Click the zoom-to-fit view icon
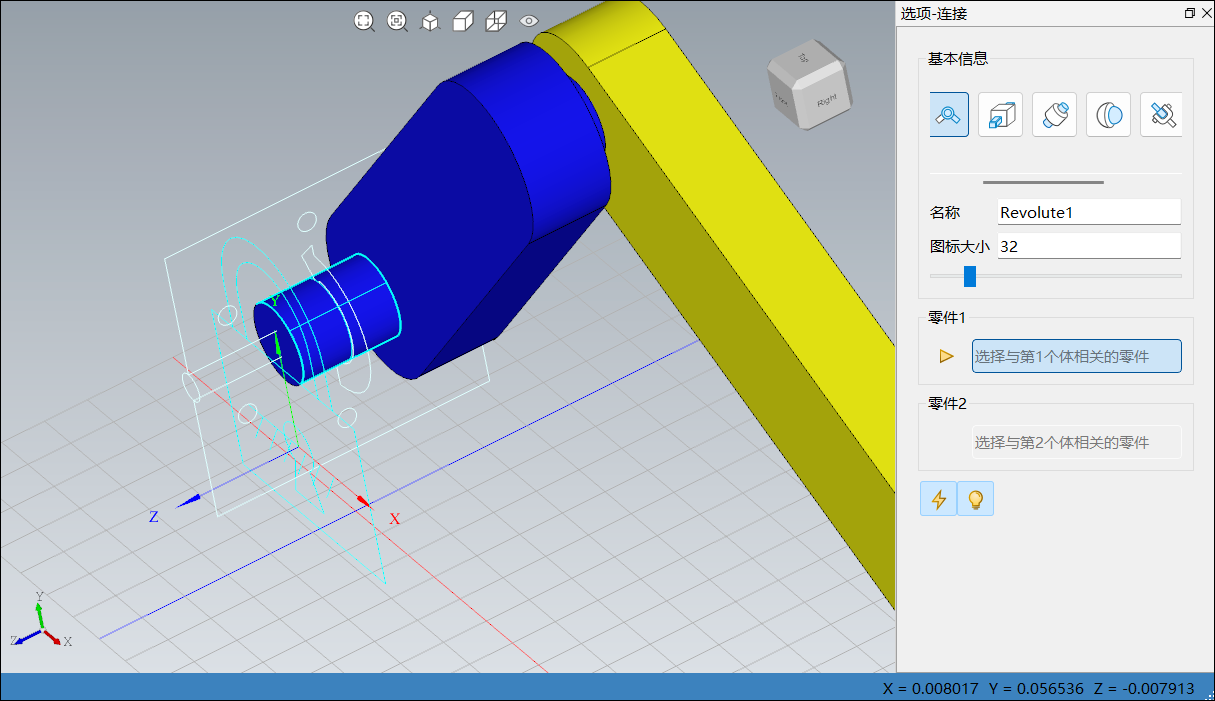This screenshot has width=1215, height=701. (x=365, y=21)
